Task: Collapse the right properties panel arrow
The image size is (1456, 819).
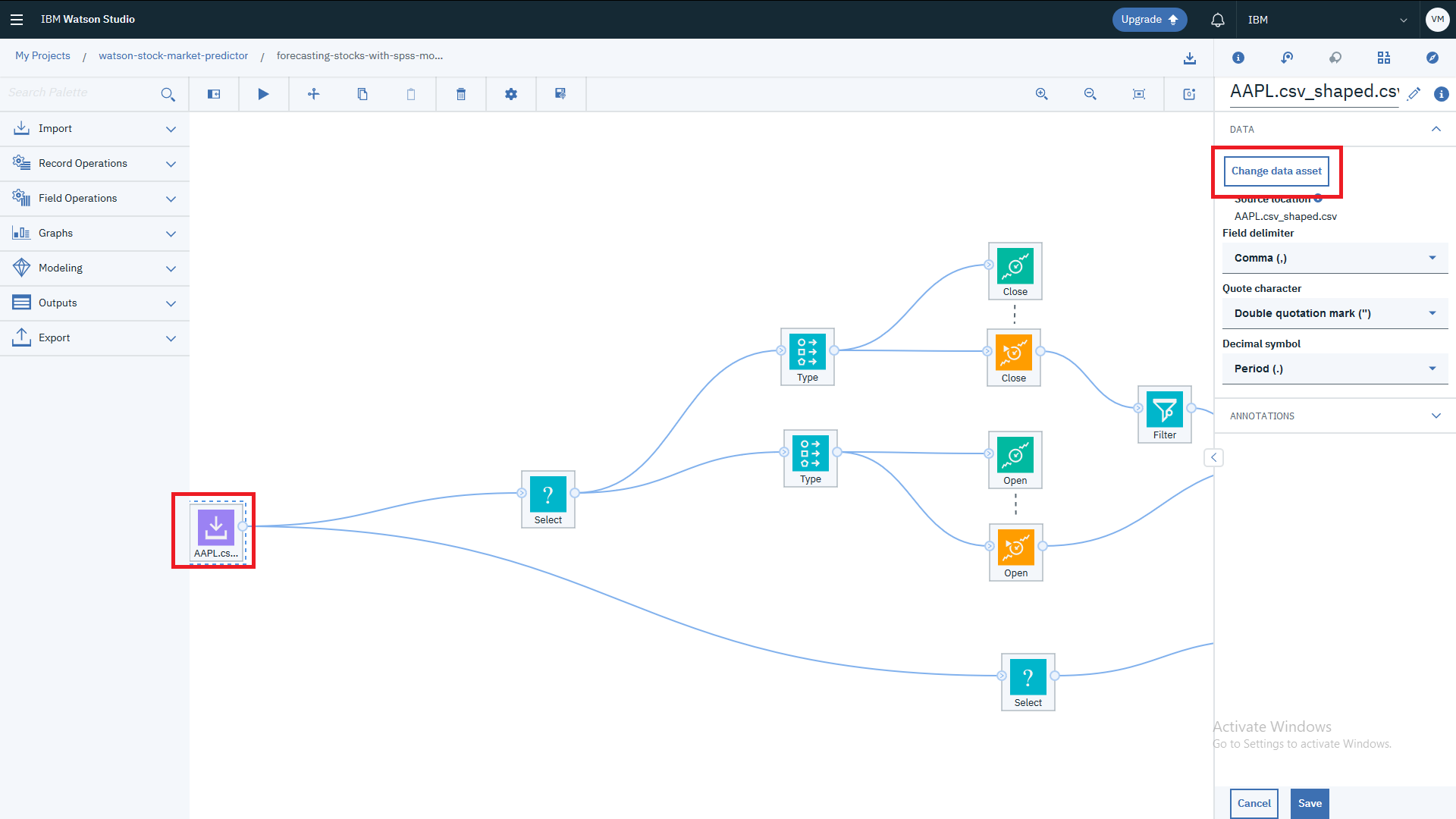Action: click(1213, 457)
